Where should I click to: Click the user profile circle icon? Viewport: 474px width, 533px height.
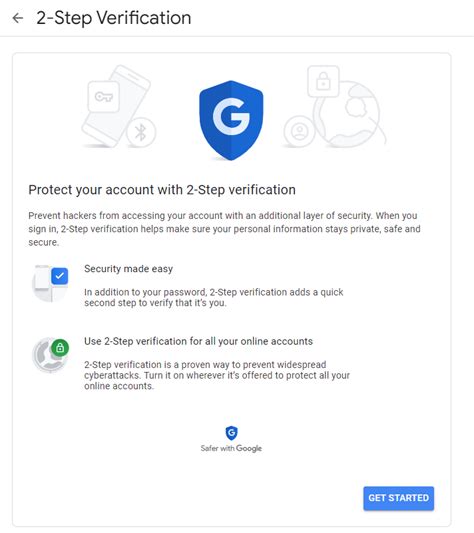(x=300, y=132)
